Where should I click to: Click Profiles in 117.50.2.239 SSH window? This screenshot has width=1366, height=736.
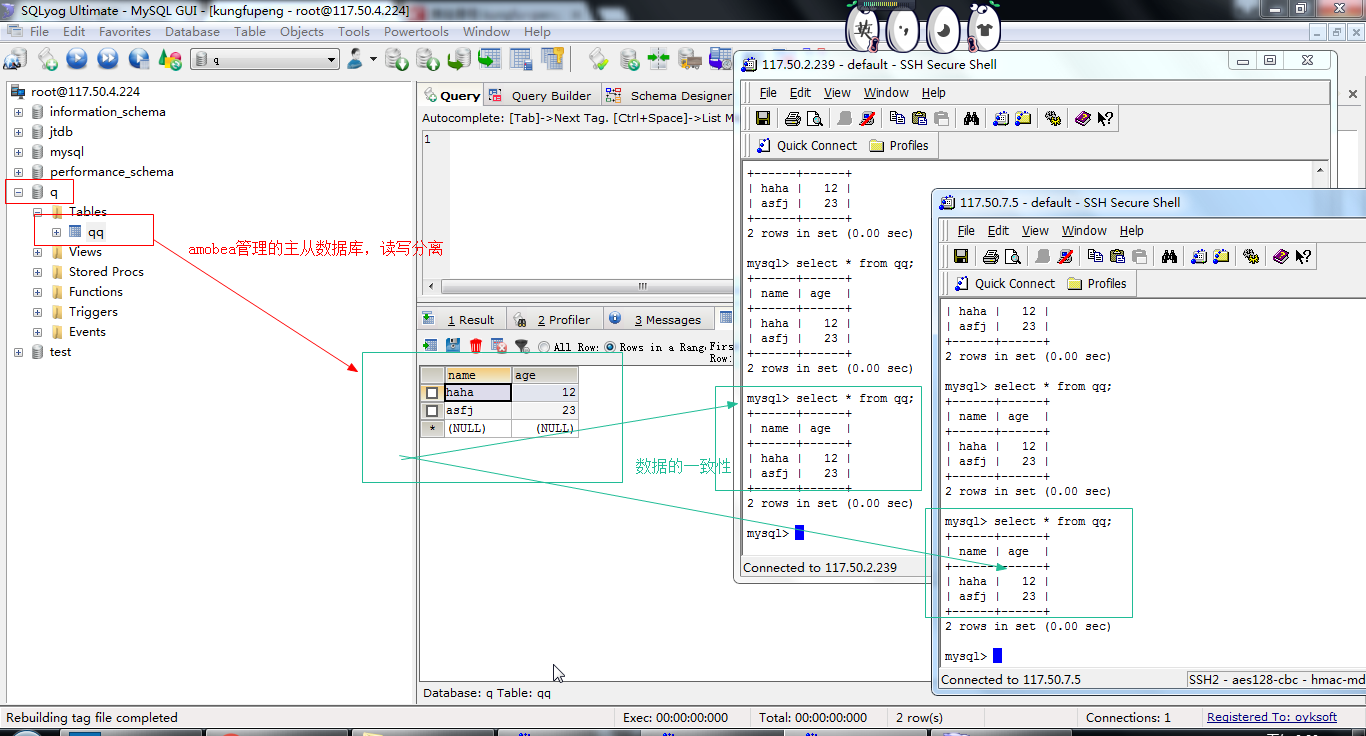899,146
